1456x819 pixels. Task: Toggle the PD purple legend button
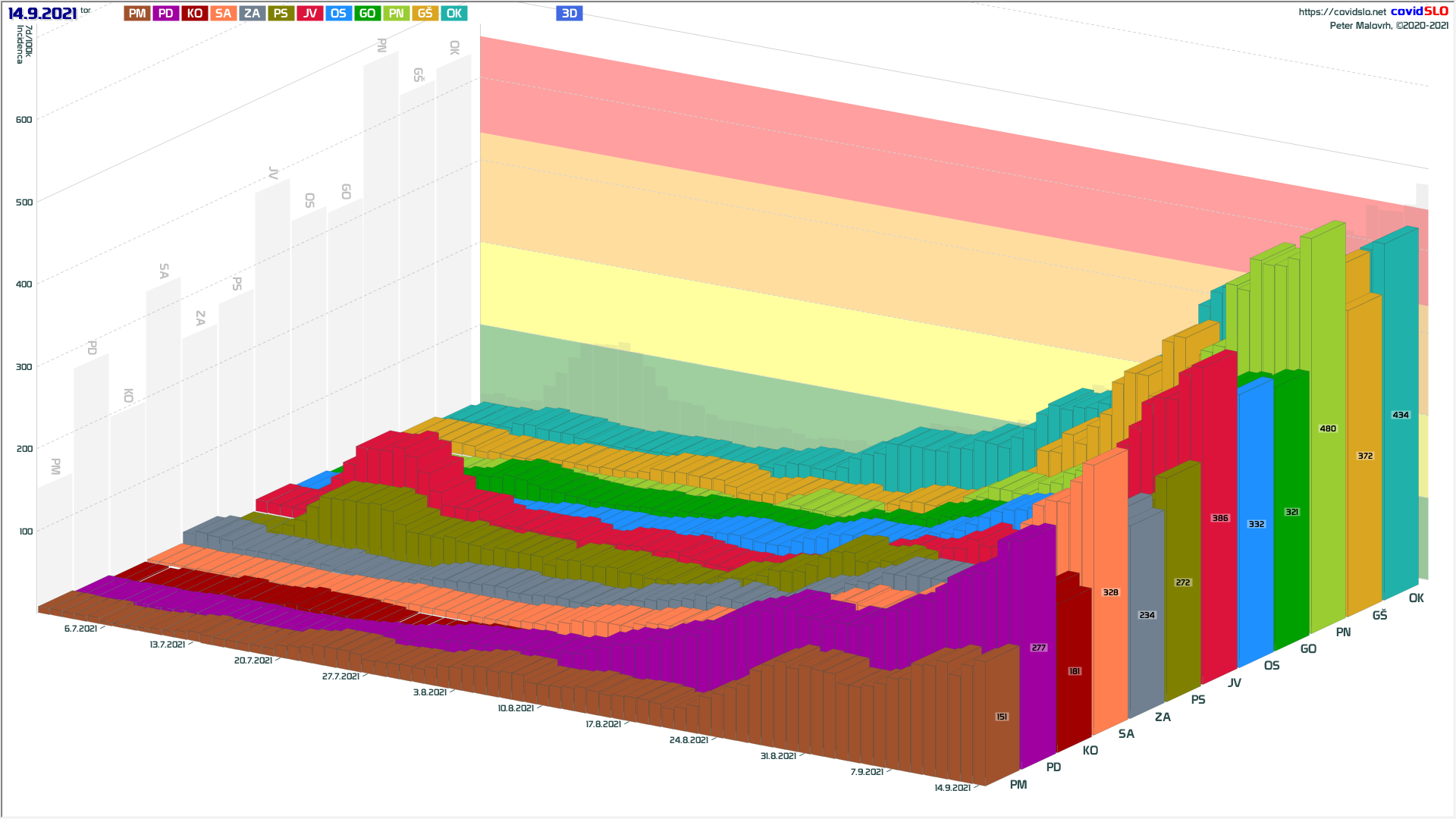point(166,14)
